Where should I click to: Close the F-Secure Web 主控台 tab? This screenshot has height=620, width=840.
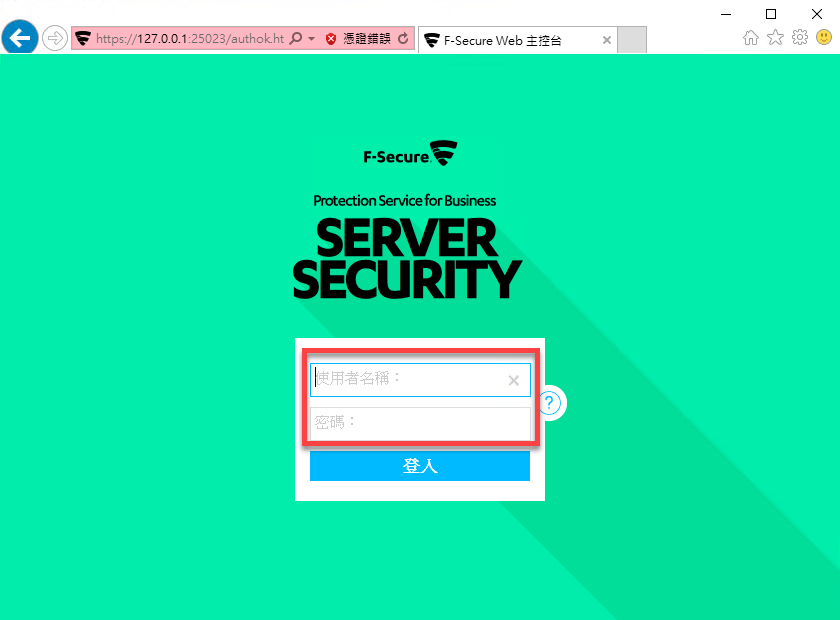(x=606, y=40)
